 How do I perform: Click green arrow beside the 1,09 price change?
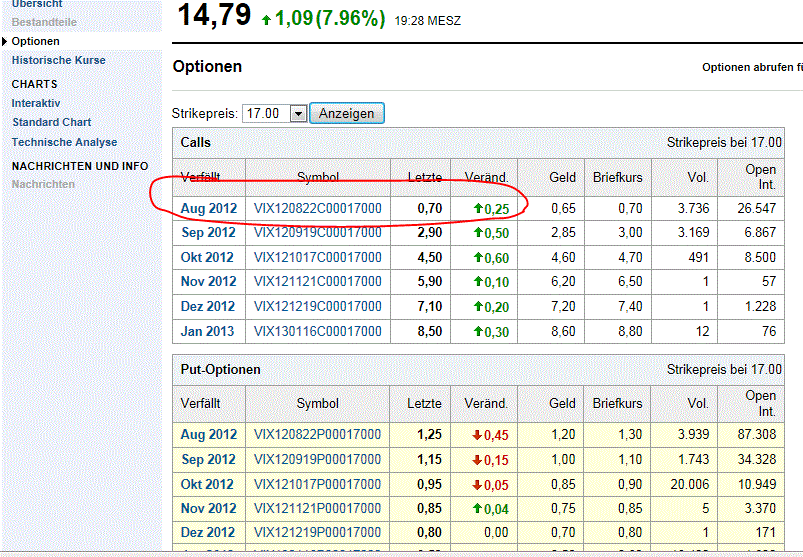coord(265,18)
